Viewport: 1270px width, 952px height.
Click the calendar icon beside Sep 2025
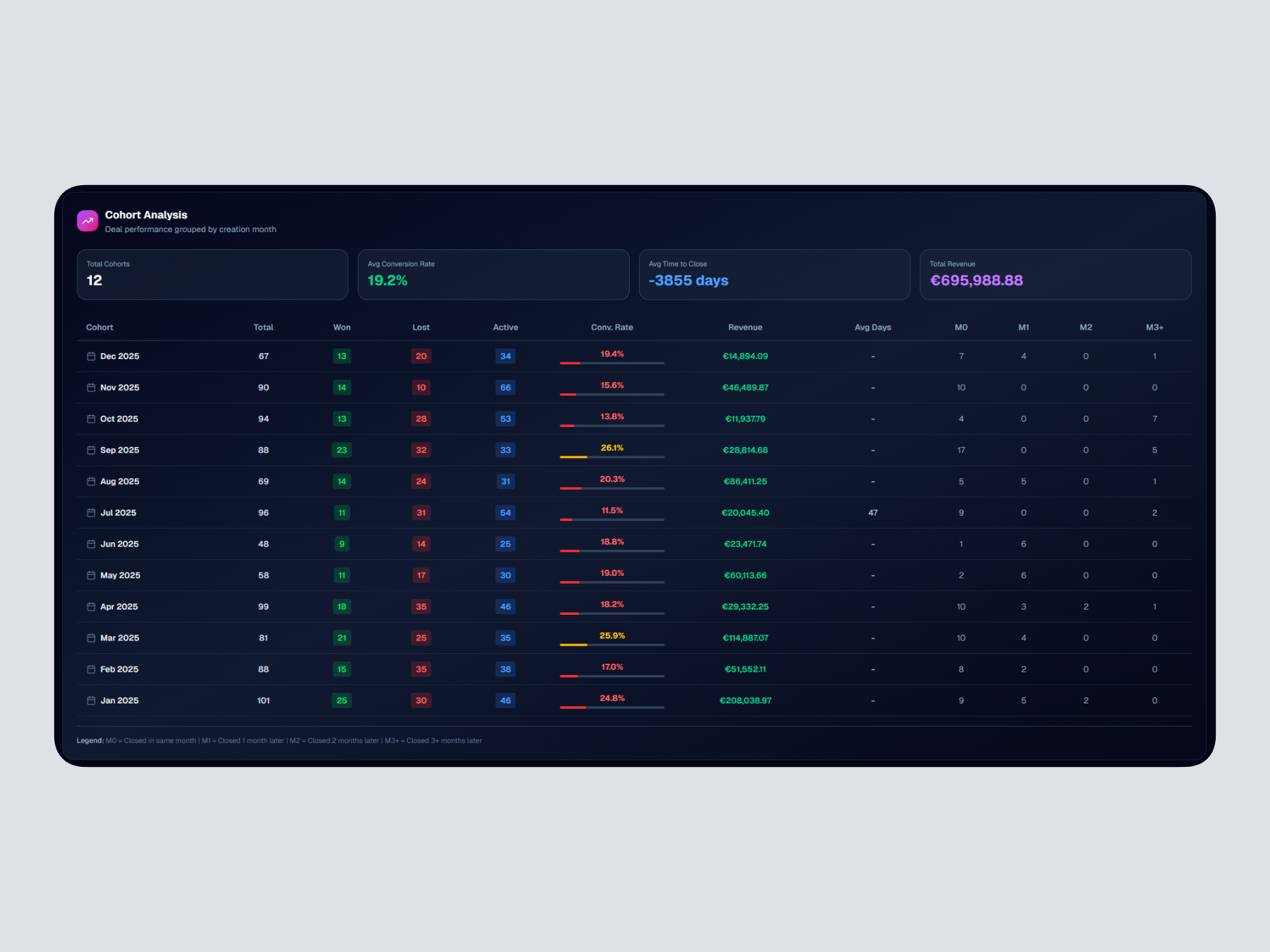click(91, 450)
